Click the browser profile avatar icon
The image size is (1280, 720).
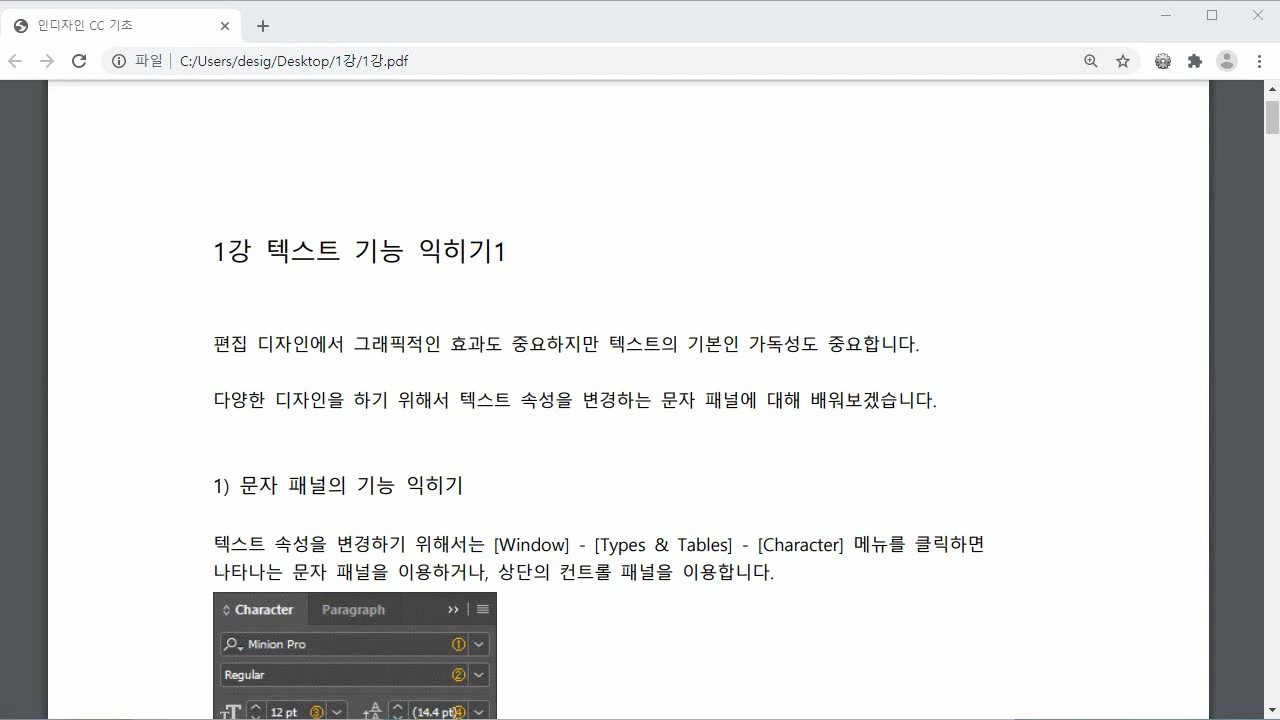[x=1226, y=60]
